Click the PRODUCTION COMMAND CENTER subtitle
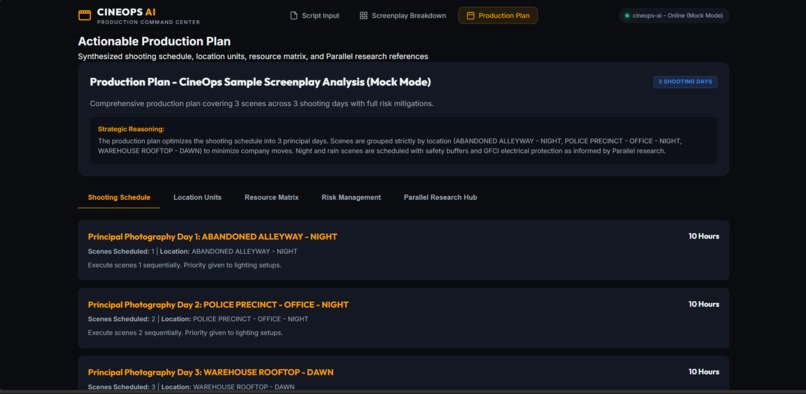This screenshot has width=806, height=394. coord(149,23)
